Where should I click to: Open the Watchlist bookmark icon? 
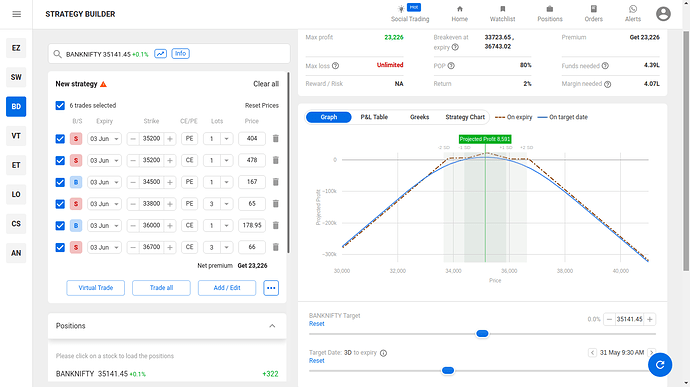(503, 9)
